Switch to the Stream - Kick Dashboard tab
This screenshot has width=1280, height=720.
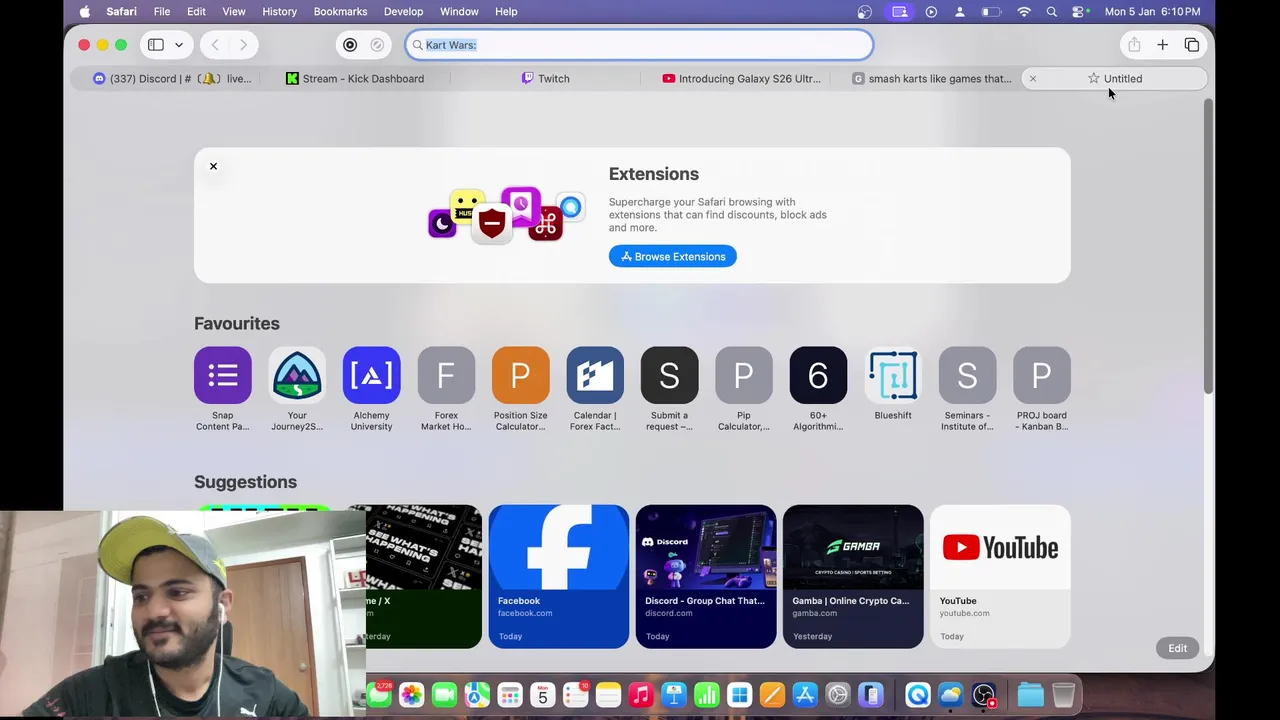point(355,78)
